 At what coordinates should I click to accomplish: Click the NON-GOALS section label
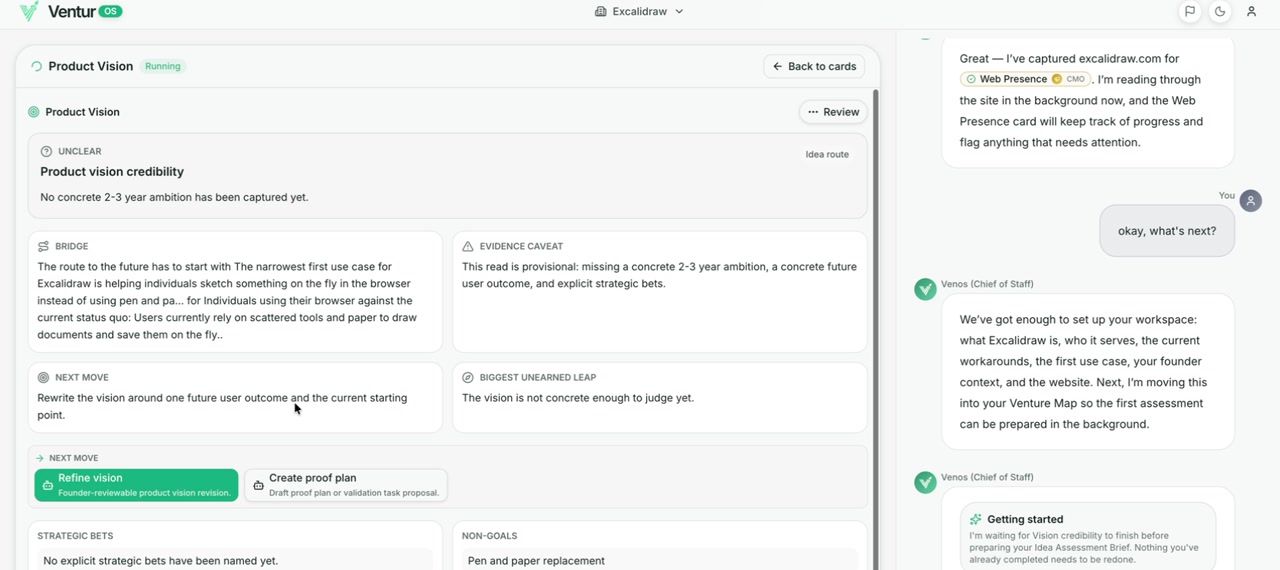point(490,536)
